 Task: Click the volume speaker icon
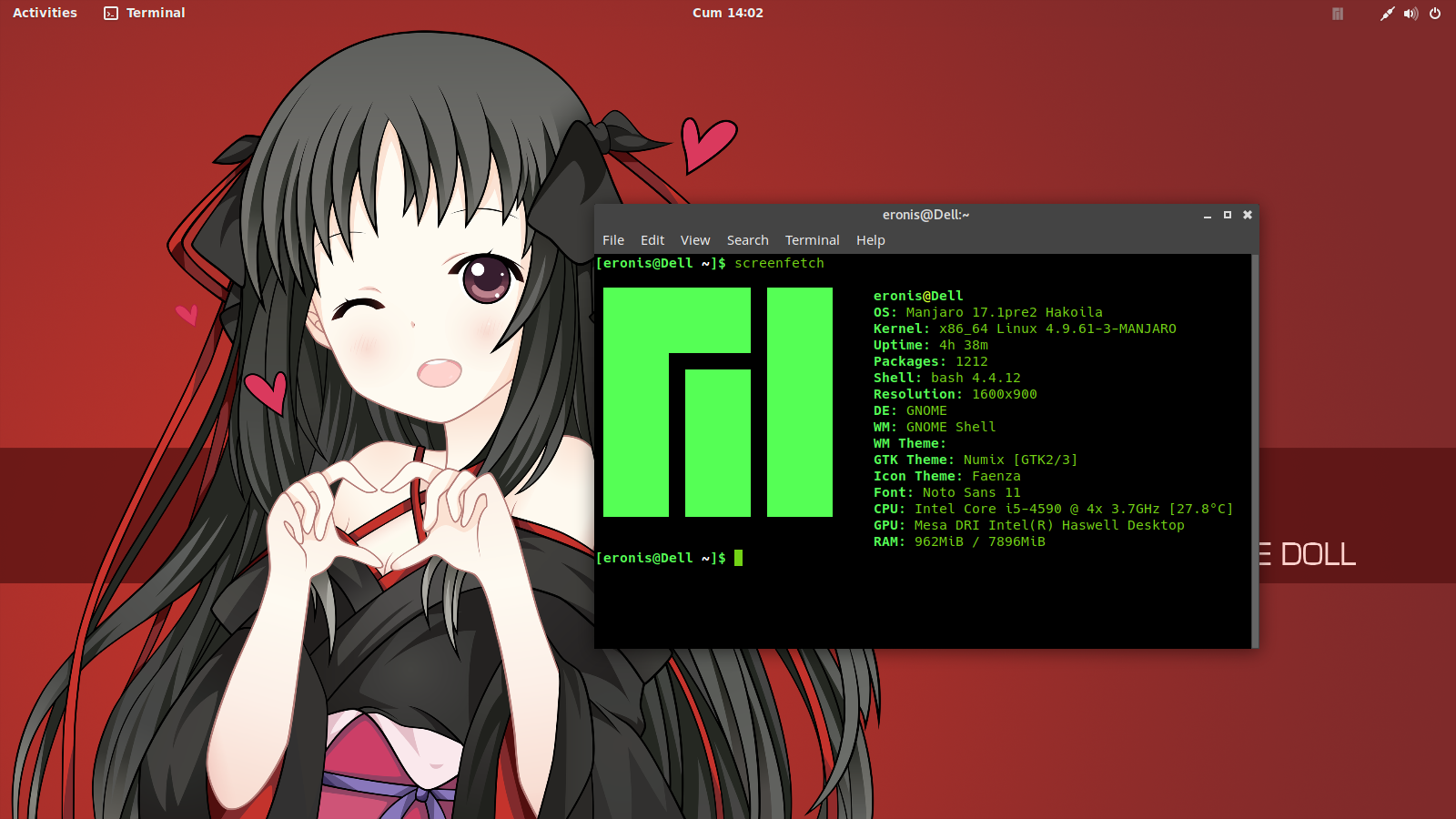click(1410, 14)
